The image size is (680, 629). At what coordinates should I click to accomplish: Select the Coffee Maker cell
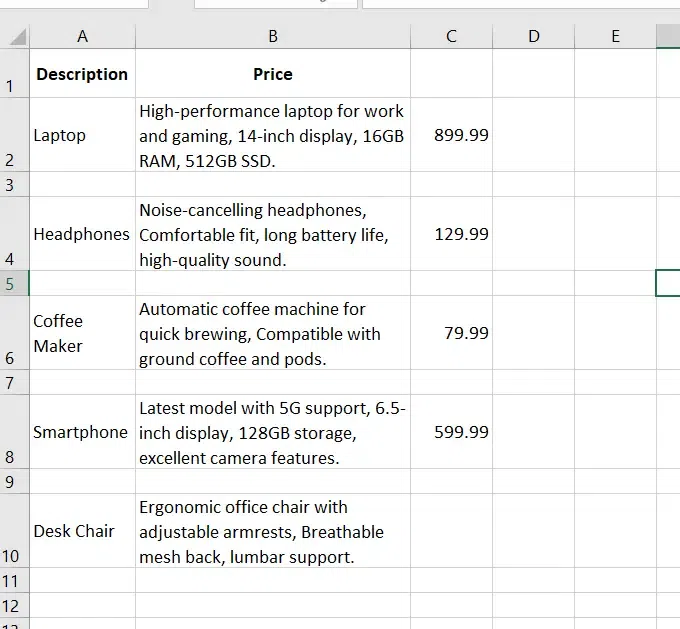pyautogui.click(x=82, y=333)
